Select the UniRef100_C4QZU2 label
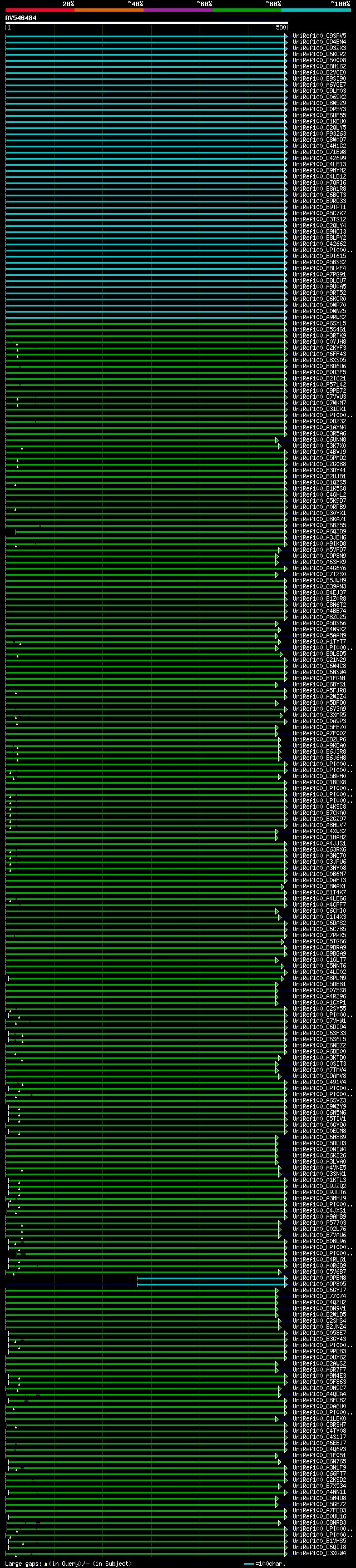 [x=319, y=1302]
